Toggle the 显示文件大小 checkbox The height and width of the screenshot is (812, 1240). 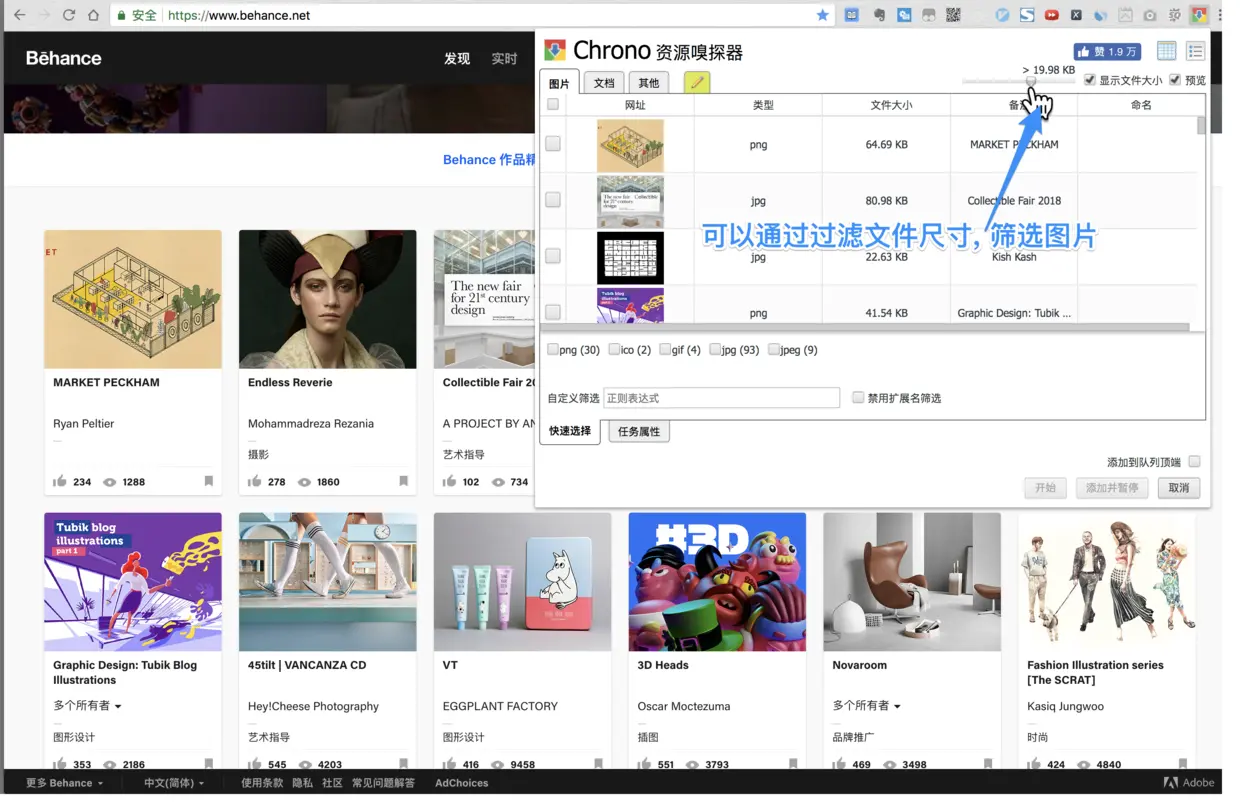[1090, 80]
